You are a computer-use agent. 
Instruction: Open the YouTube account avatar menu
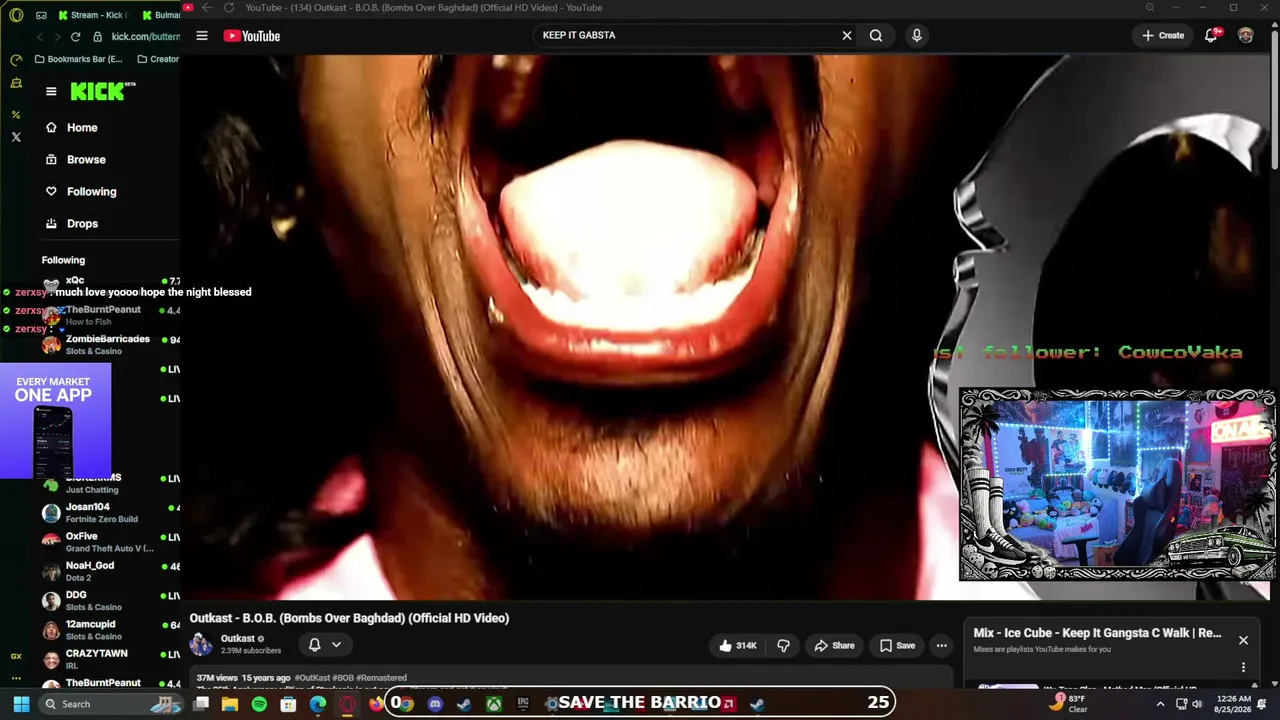tap(1245, 36)
